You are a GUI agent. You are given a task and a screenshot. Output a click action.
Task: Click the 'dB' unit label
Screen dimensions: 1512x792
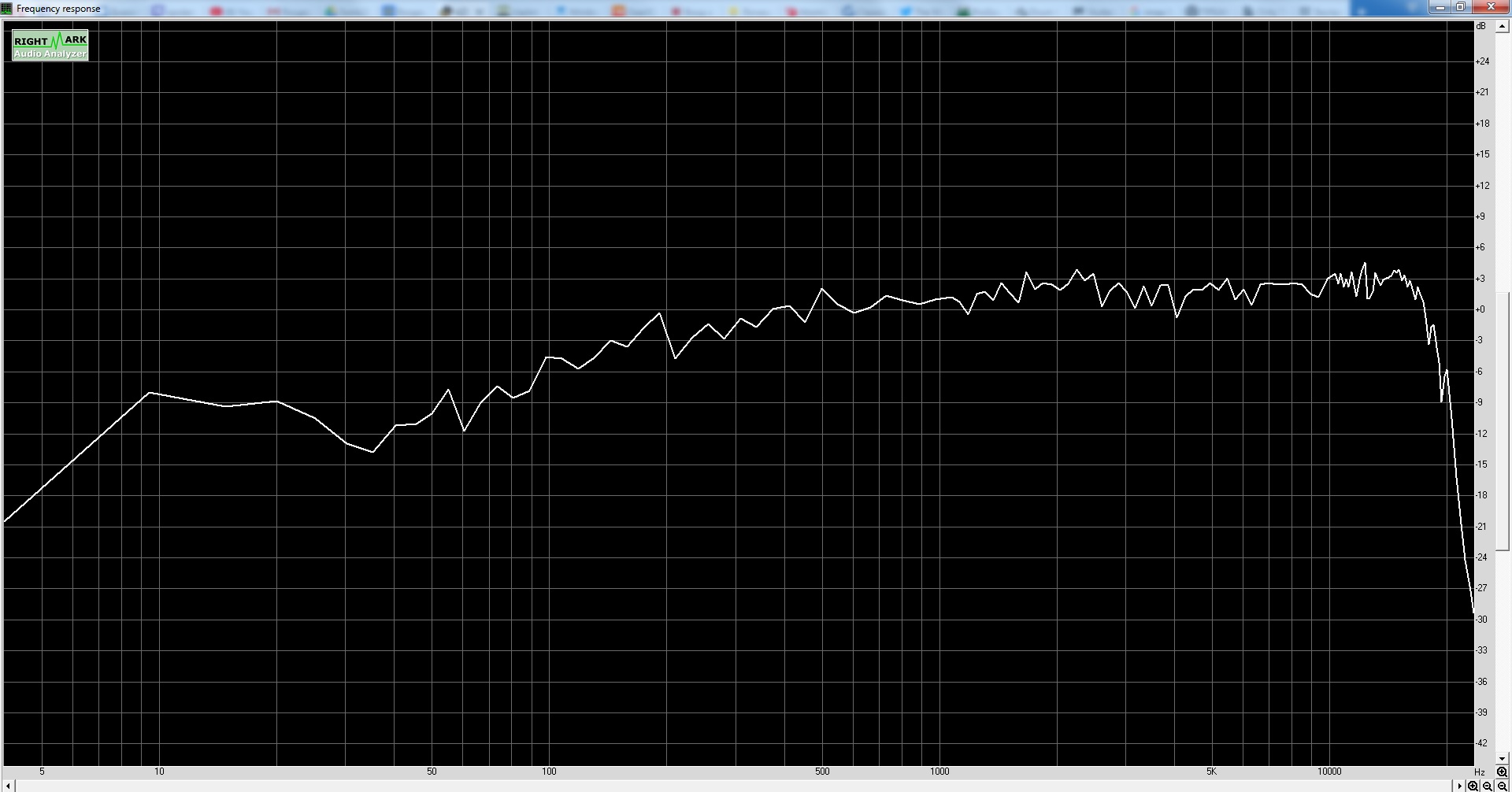pos(1481,26)
